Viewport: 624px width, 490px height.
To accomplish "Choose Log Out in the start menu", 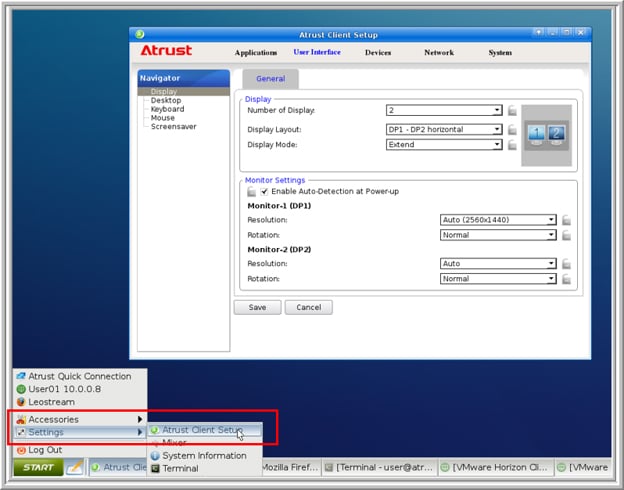I will tap(80, 450).
